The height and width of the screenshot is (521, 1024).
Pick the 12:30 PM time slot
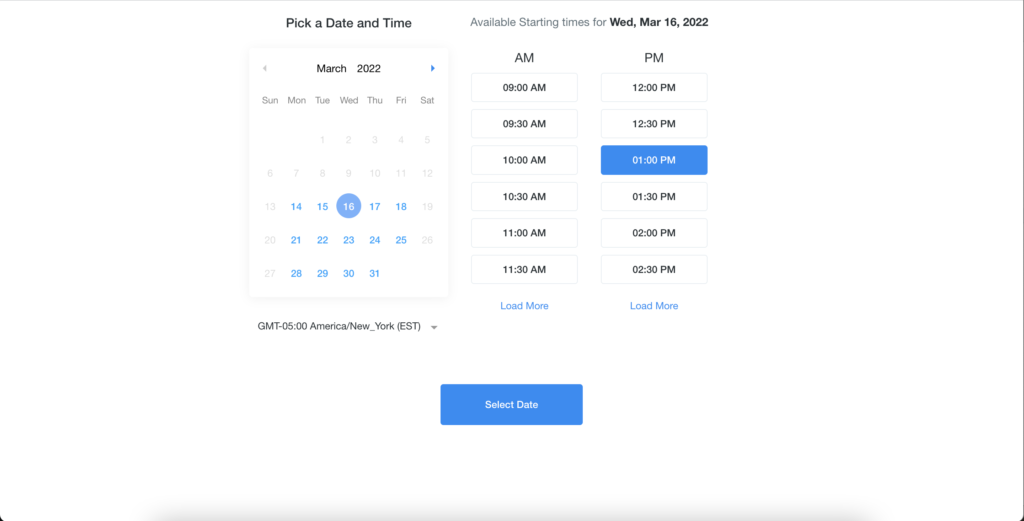(x=654, y=123)
